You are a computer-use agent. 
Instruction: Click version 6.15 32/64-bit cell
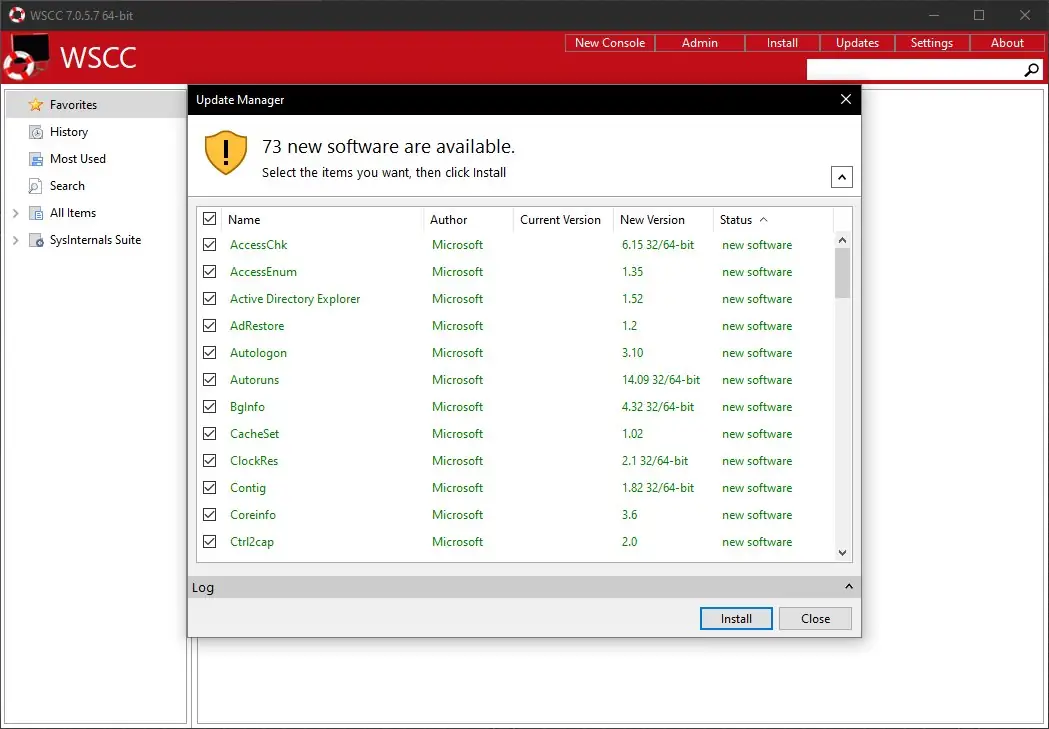(x=658, y=245)
